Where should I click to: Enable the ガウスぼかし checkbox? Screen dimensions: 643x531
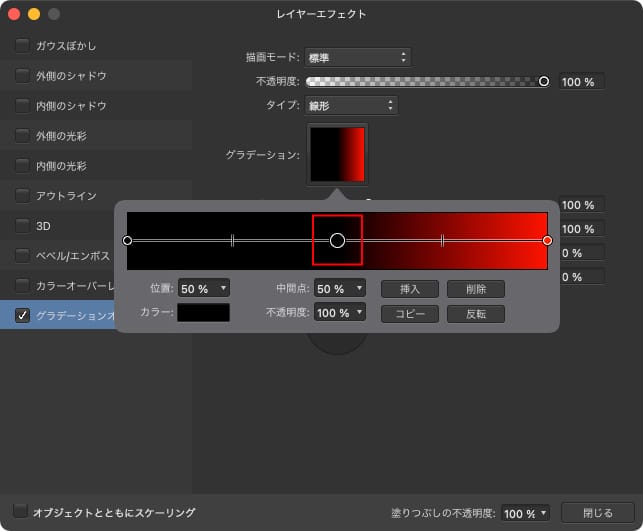[x=22, y=46]
